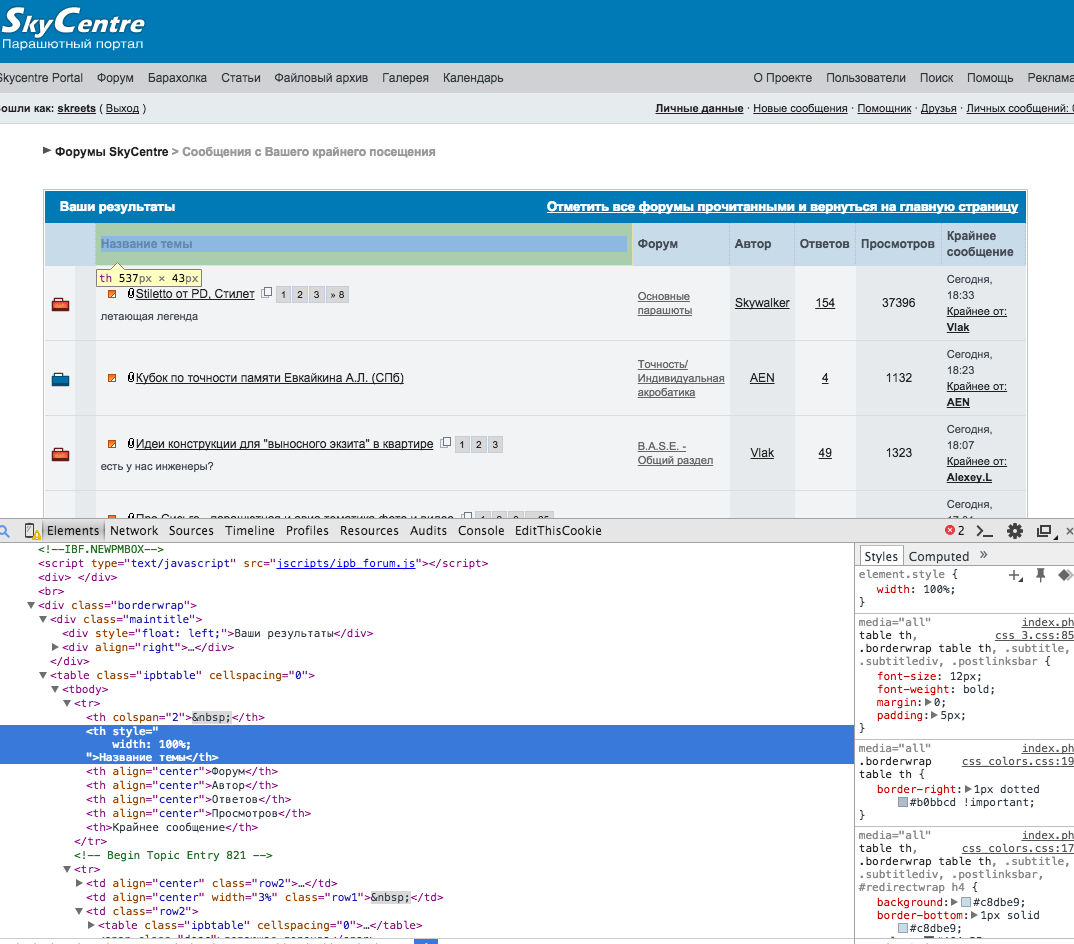The image size is (1074, 944).
Task: Switch to the Computed styles tab
Action: point(938,556)
